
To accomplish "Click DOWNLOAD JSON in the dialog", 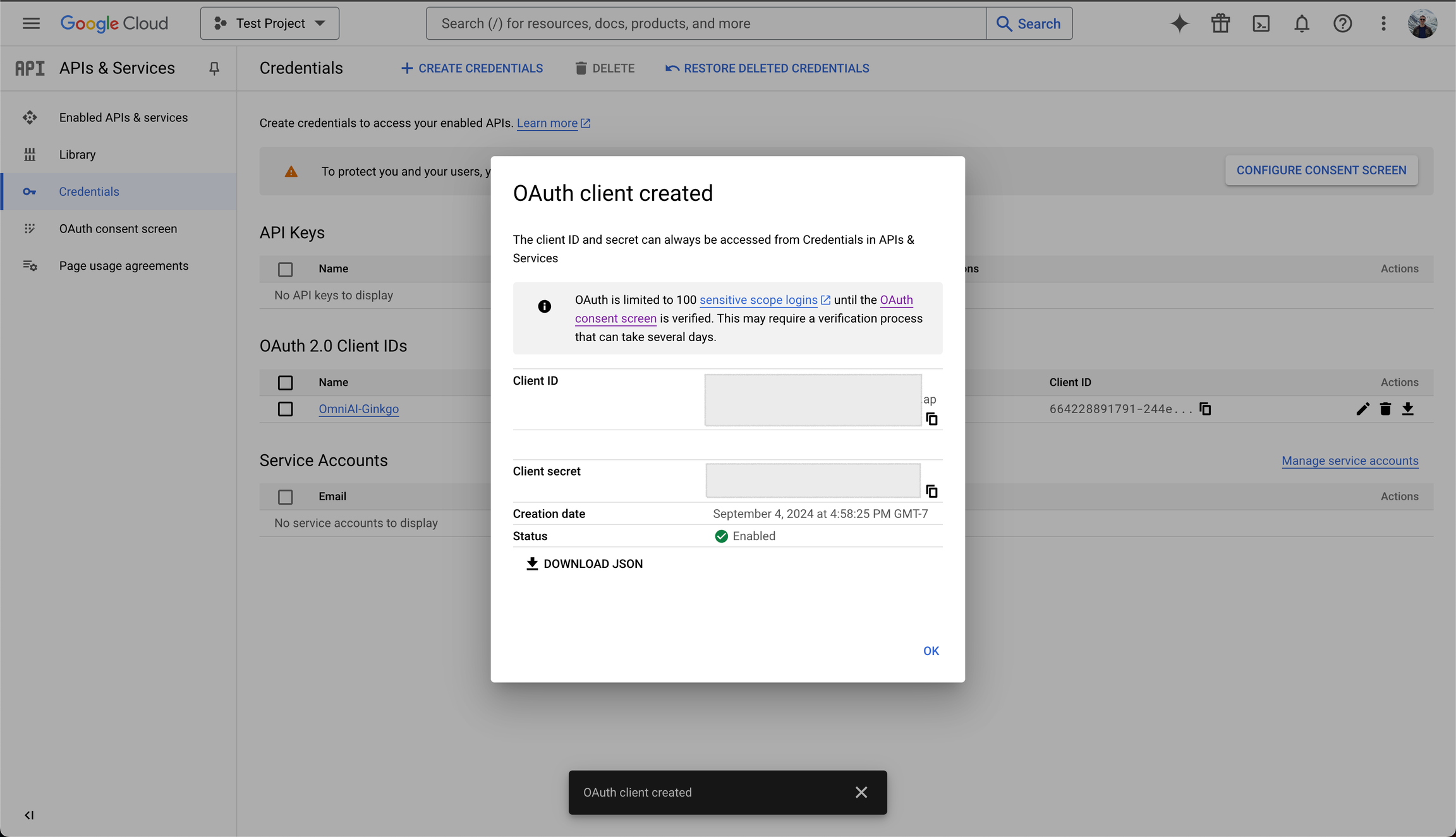I will click(x=583, y=563).
